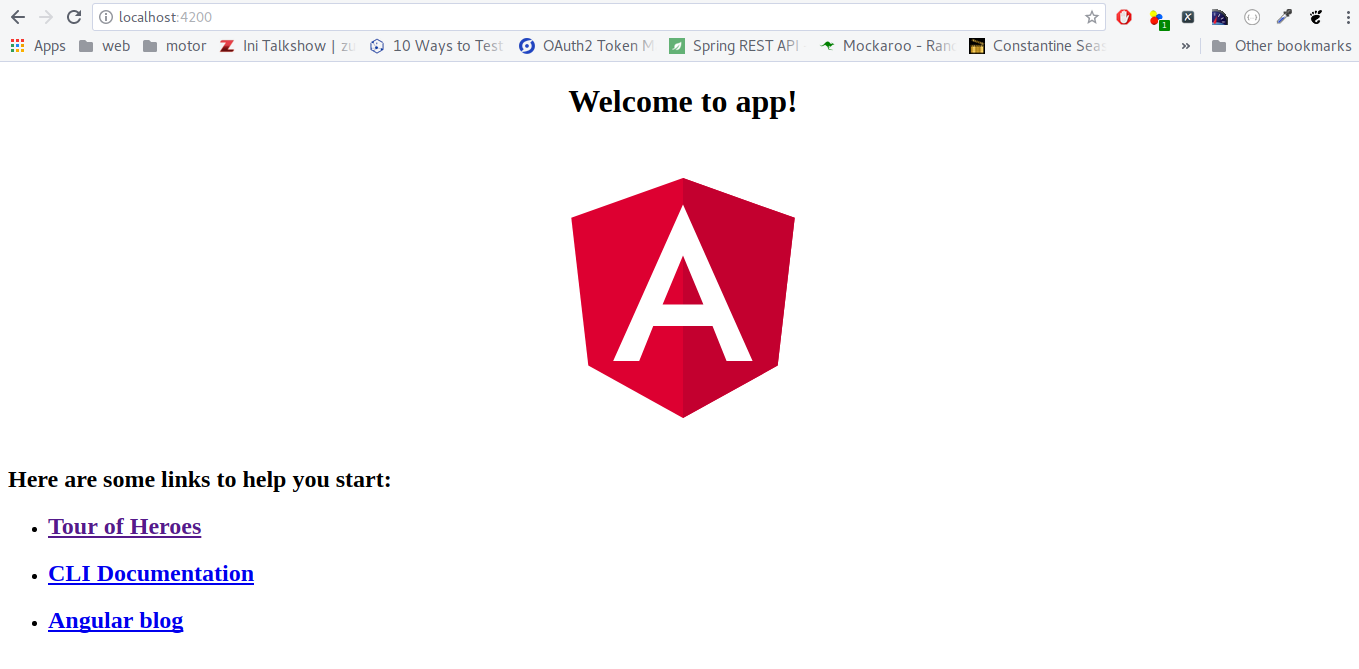The image size is (1359, 669).
Task: Bookmark this page with the star
Action: click(x=1091, y=17)
